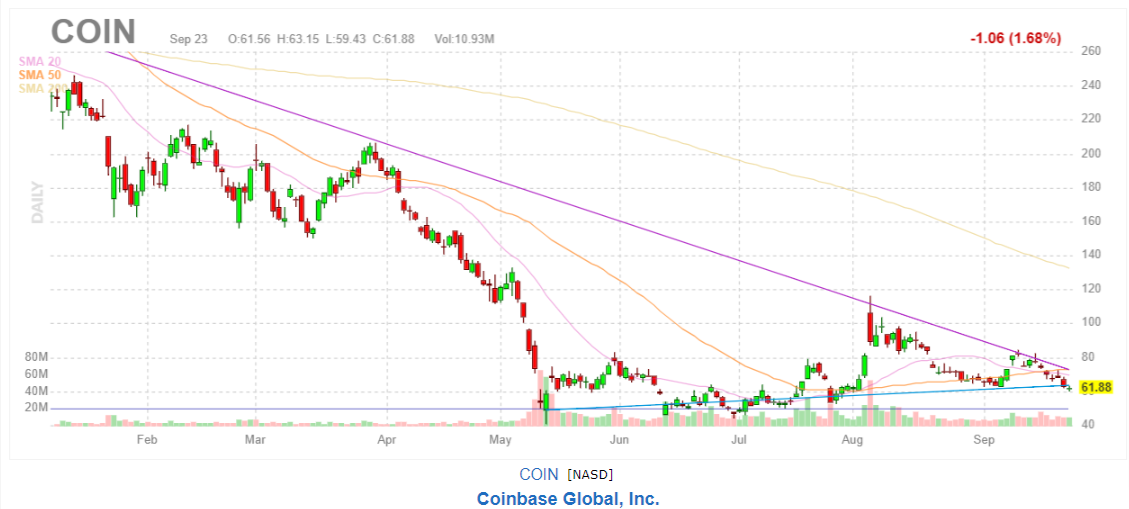The height and width of the screenshot is (509, 1129).
Task: Click the May marker on time axis
Action: tap(501, 439)
